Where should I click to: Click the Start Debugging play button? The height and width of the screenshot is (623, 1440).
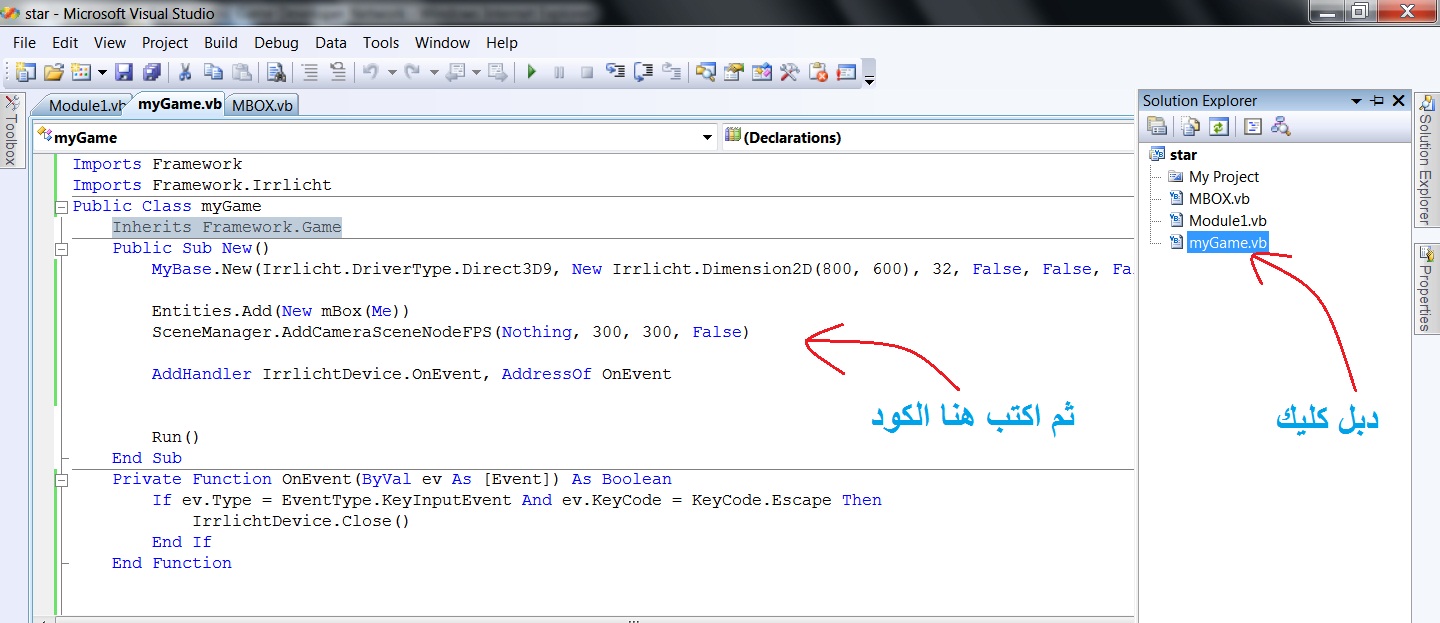[532, 72]
